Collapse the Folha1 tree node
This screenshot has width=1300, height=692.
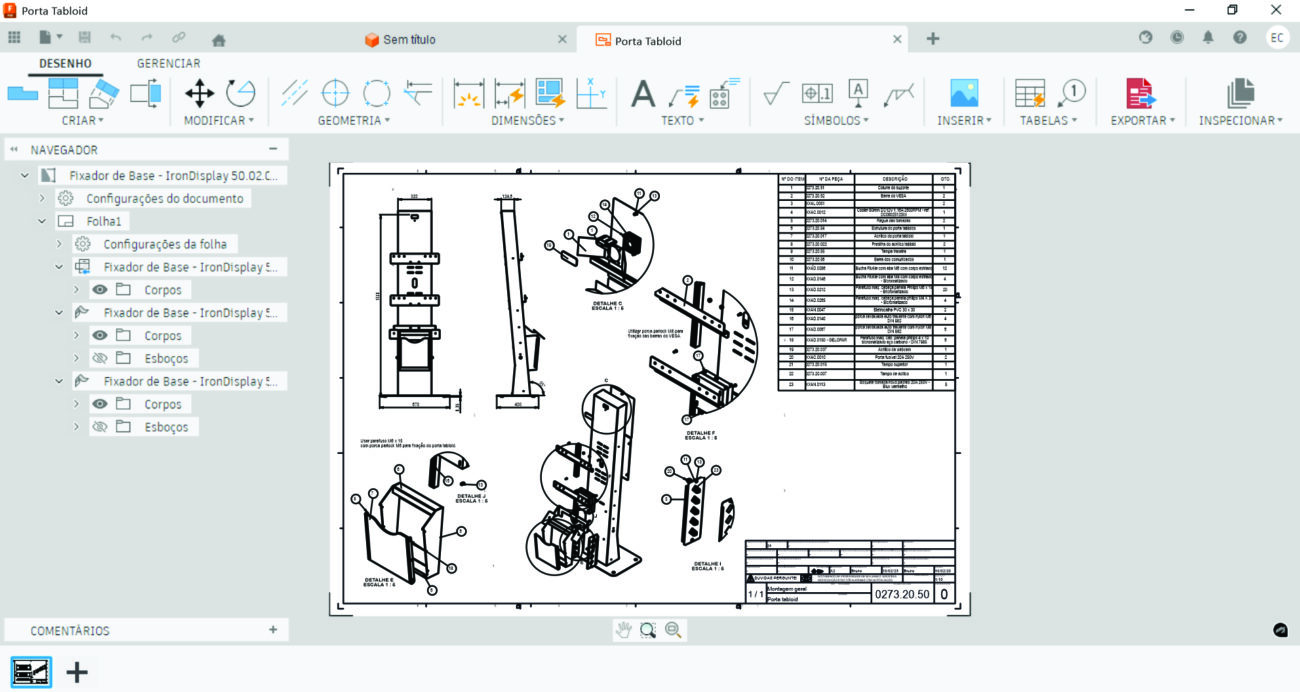coord(42,221)
